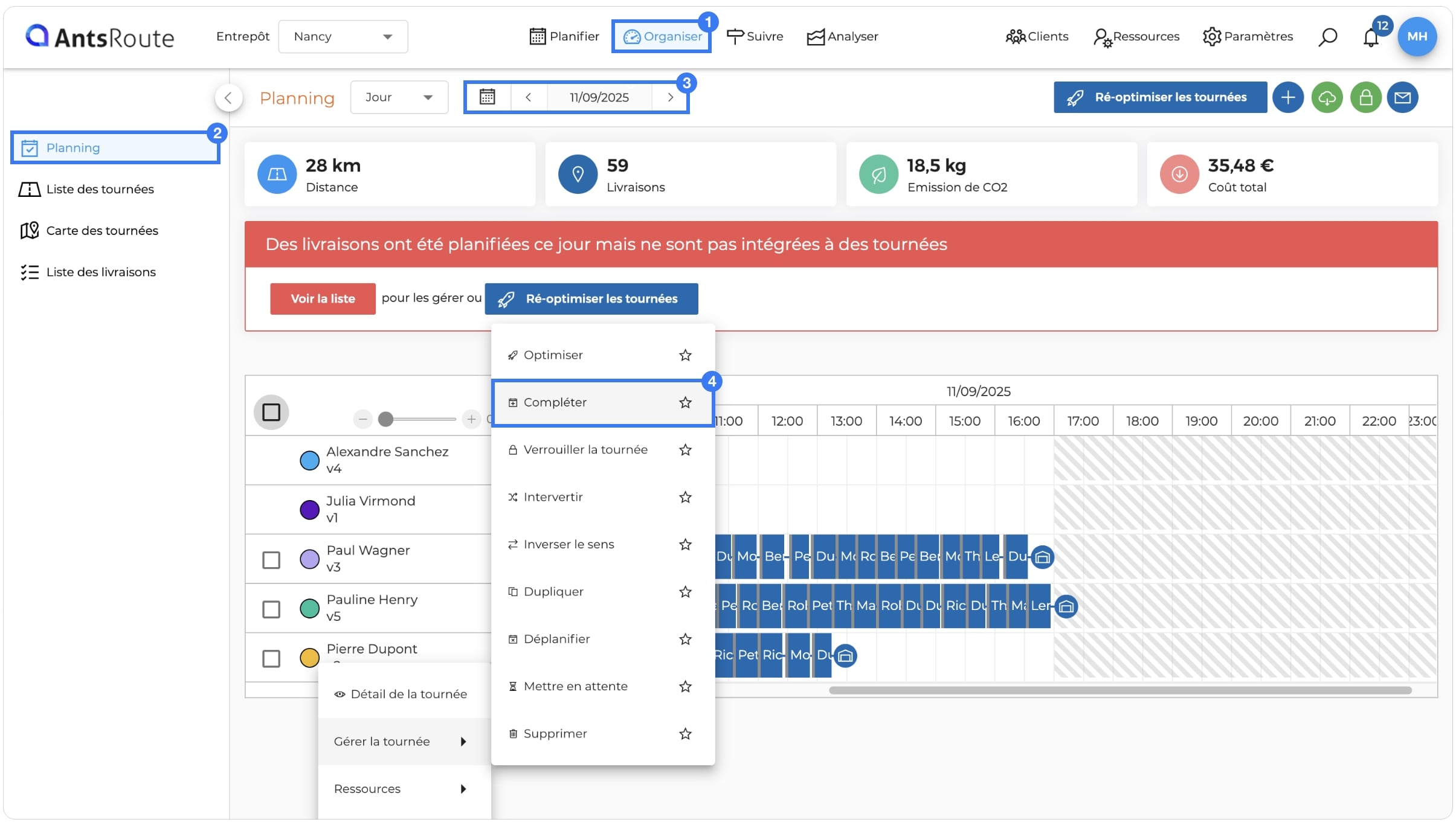Favorite the Optimiser action with its star
Image resolution: width=1456 pixels, height=825 pixels.
click(x=685, y=355)
